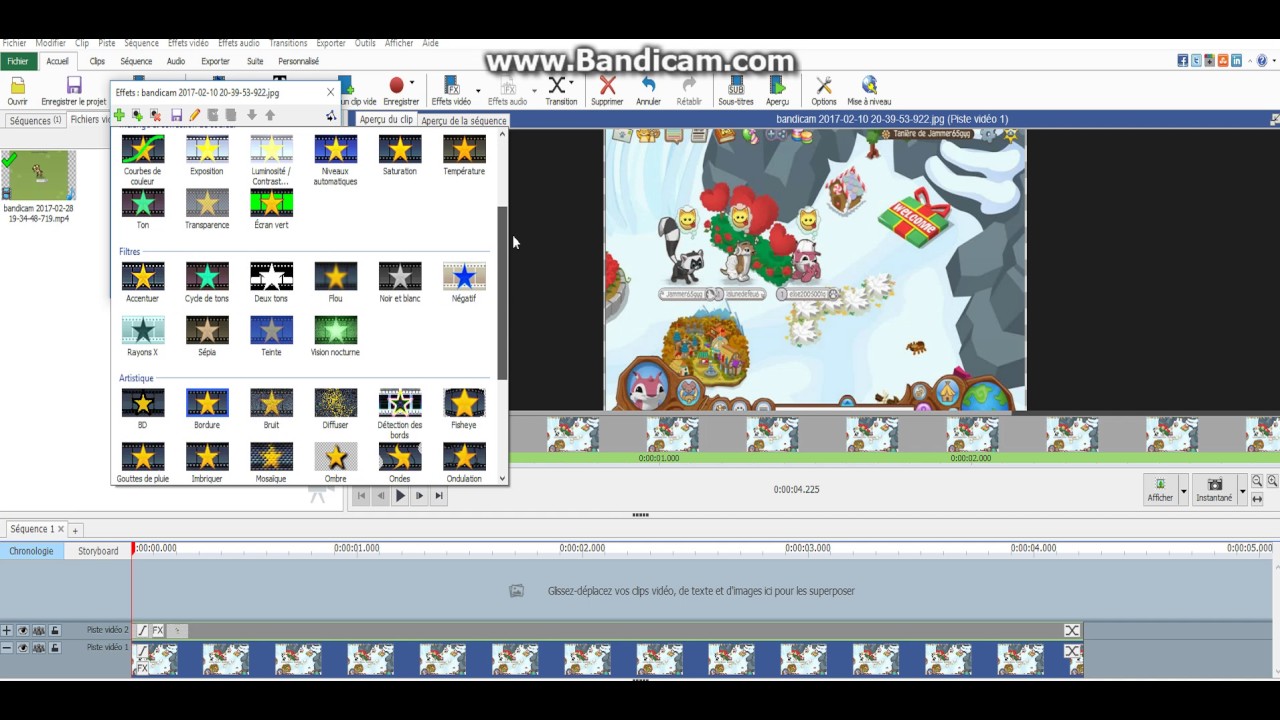Open the Effets vidéo menu
Screen dimensions: 1280x720
click(188, 43)
